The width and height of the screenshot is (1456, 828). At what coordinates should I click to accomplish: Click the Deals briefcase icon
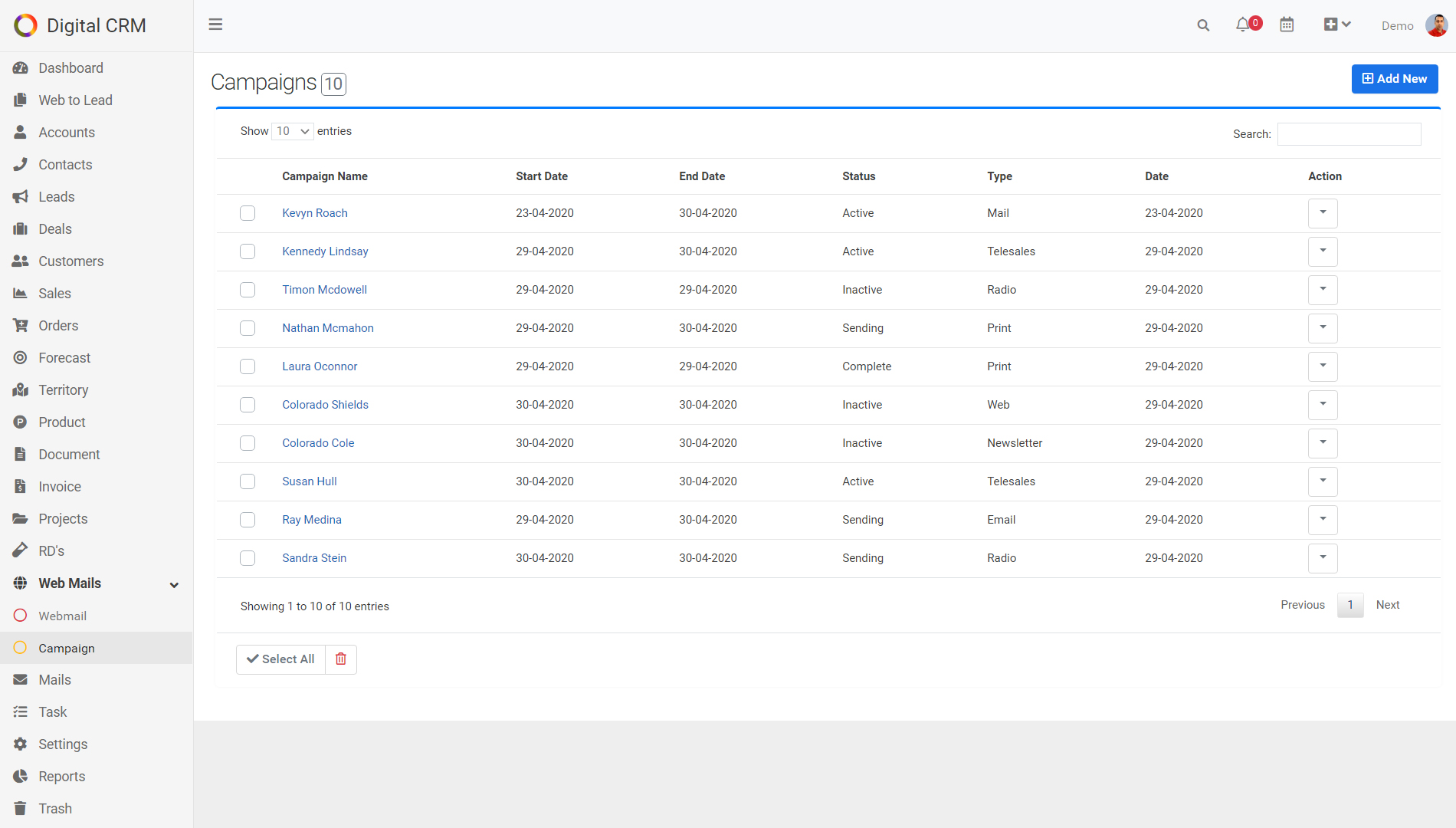[21, 229]
